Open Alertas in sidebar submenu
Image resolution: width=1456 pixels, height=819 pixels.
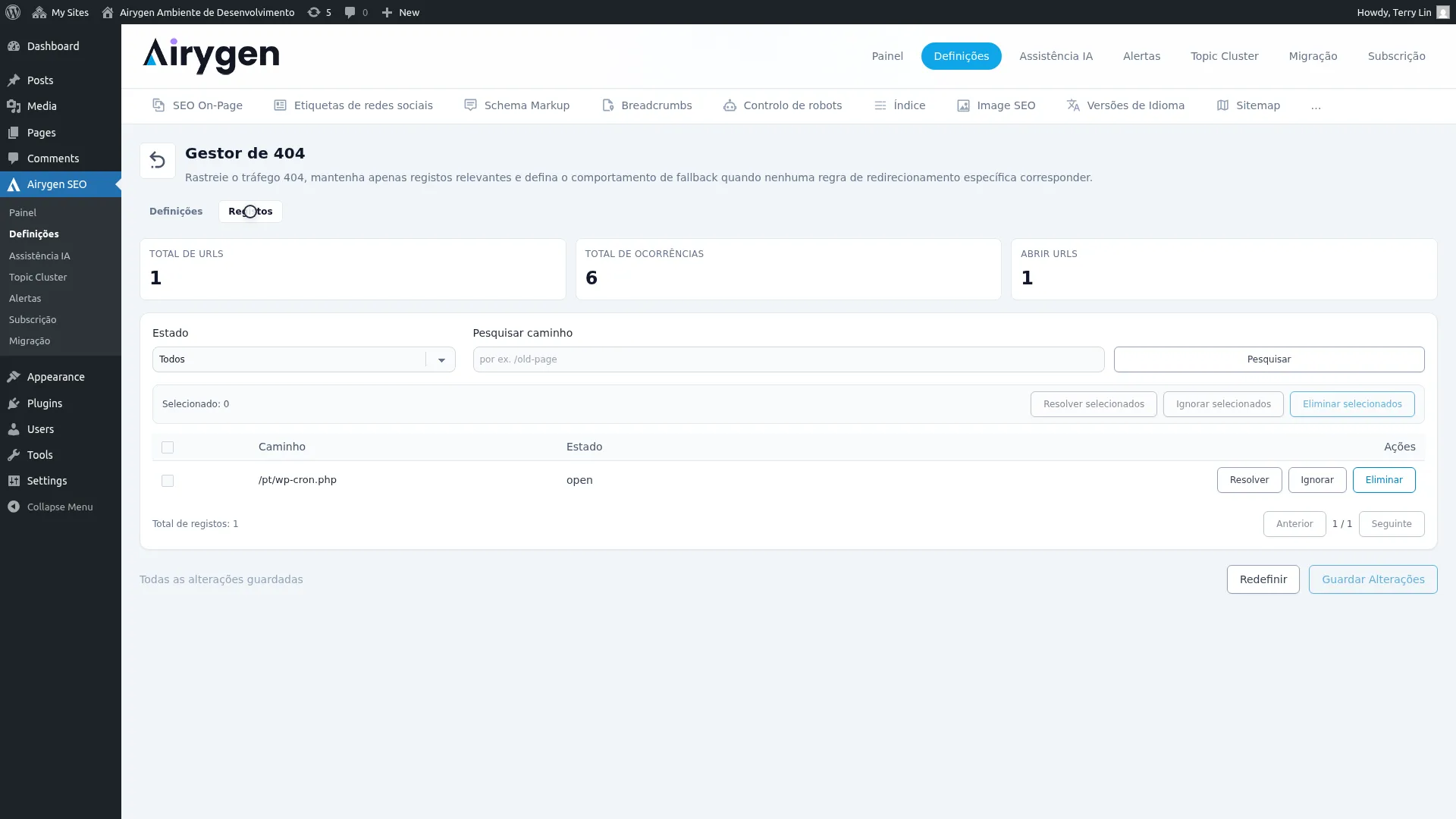[25, 299]
